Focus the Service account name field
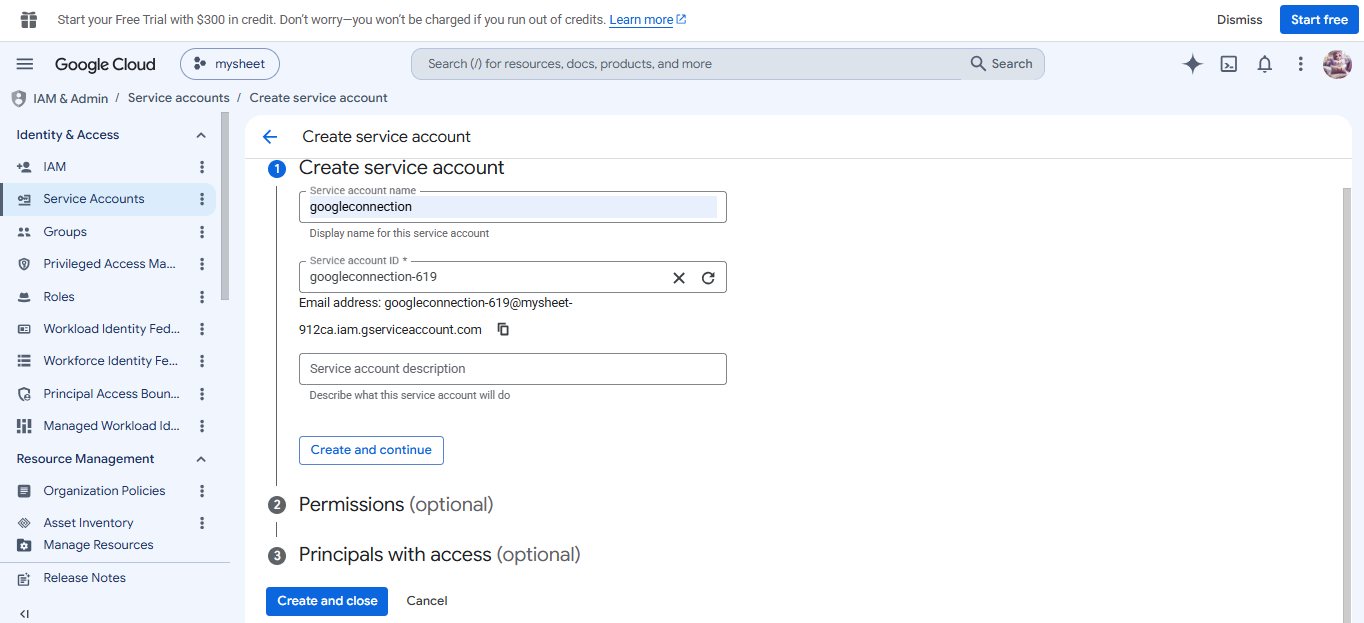The height and width of the screenshot is (623, 1364). [x=513, y=207]
